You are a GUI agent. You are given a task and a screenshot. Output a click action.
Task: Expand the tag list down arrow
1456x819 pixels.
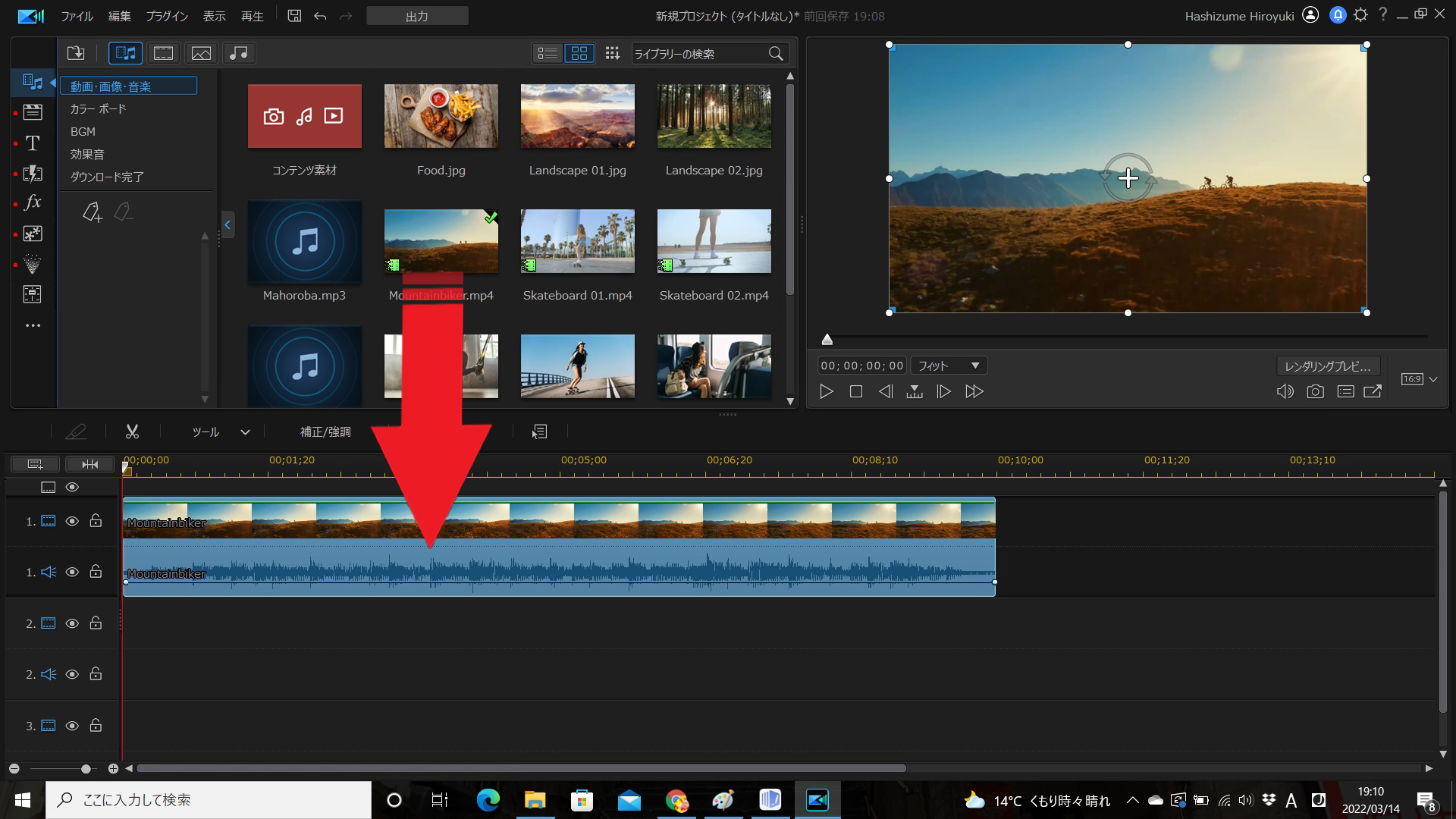click(x=204, y=399)
